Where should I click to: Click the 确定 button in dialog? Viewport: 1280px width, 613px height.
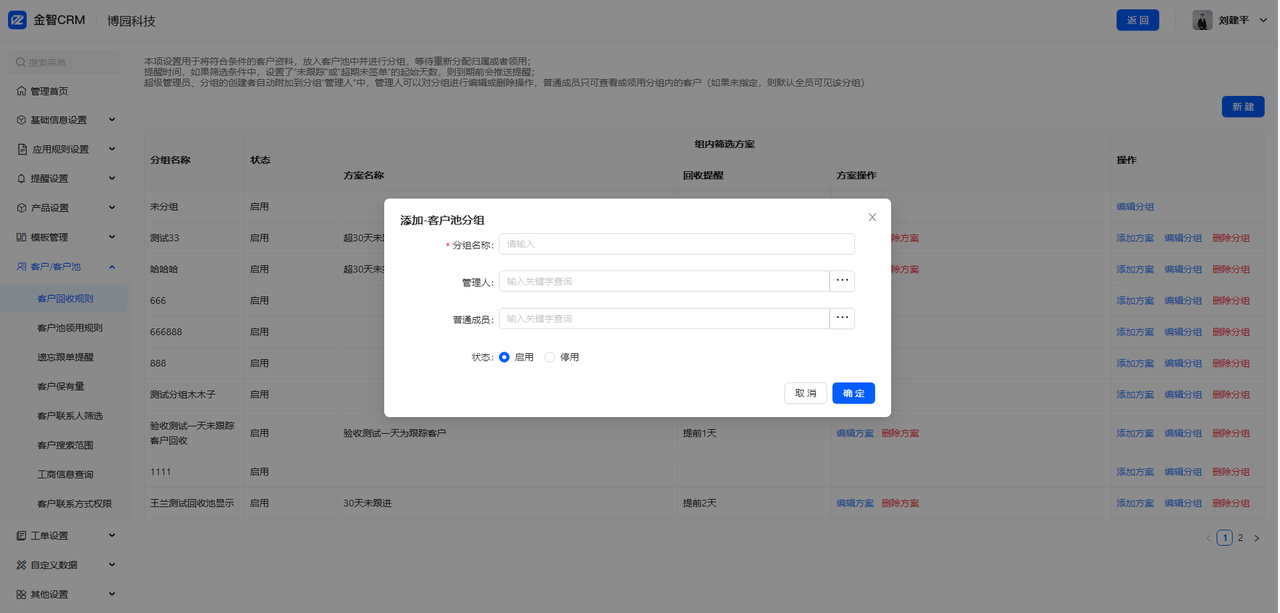pyautogui.click(x=853, y=394)
